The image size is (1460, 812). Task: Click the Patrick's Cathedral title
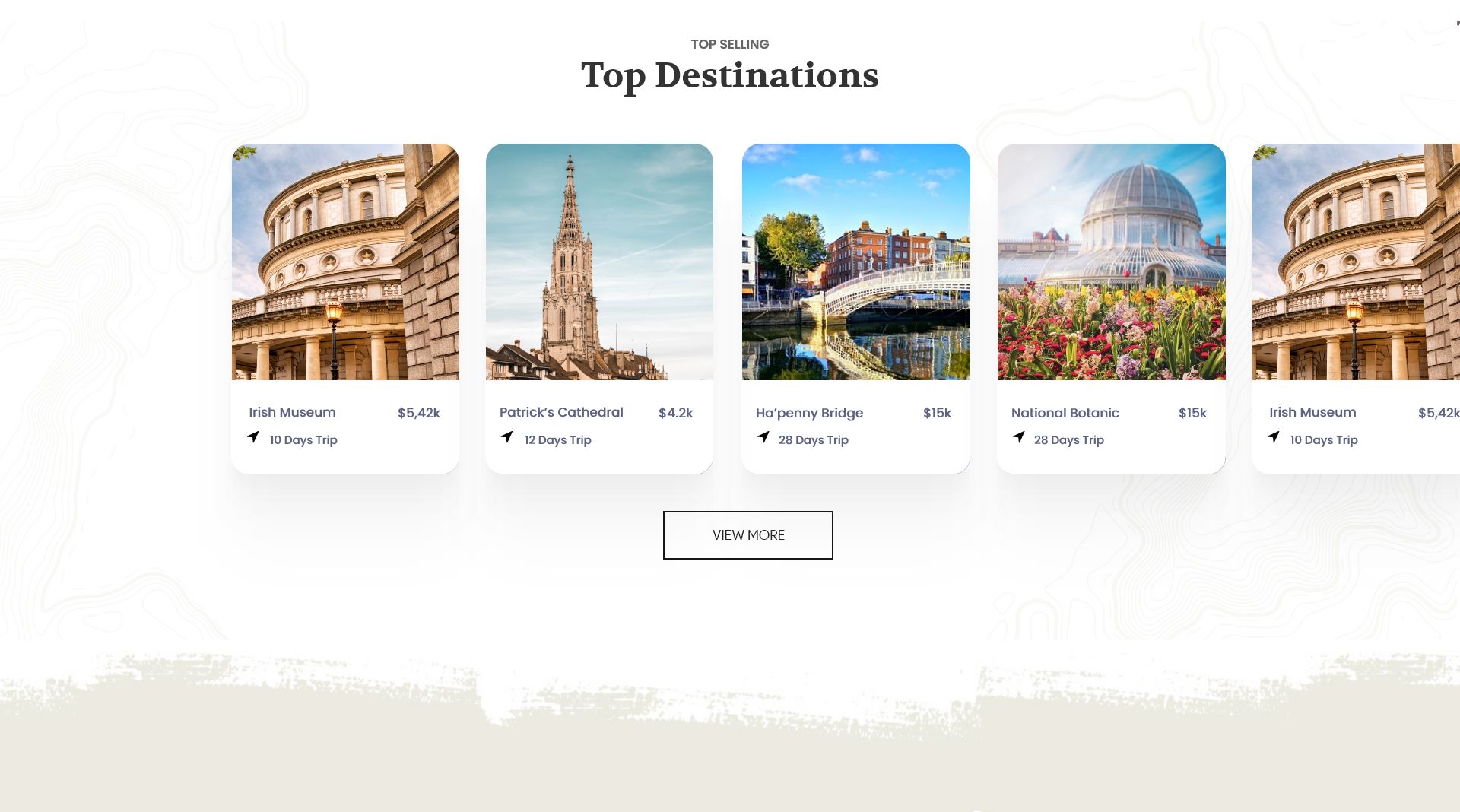[x=561, y=412]
